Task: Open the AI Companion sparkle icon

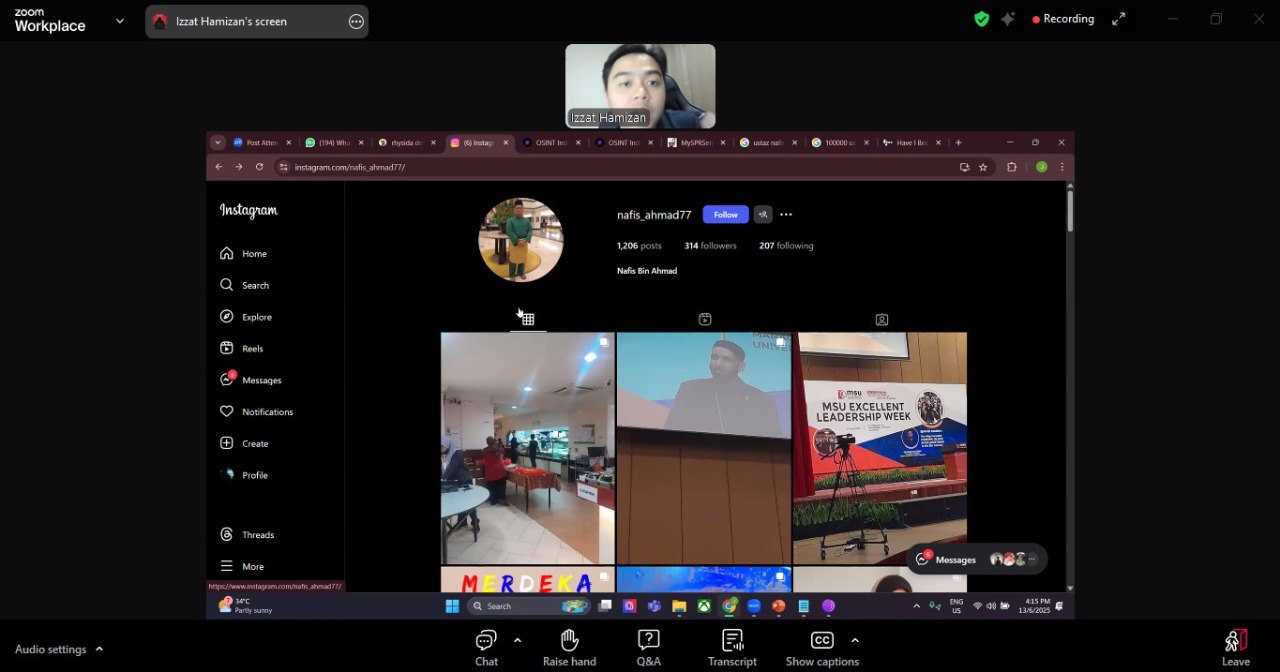Action: click(x=1008, y=19)
